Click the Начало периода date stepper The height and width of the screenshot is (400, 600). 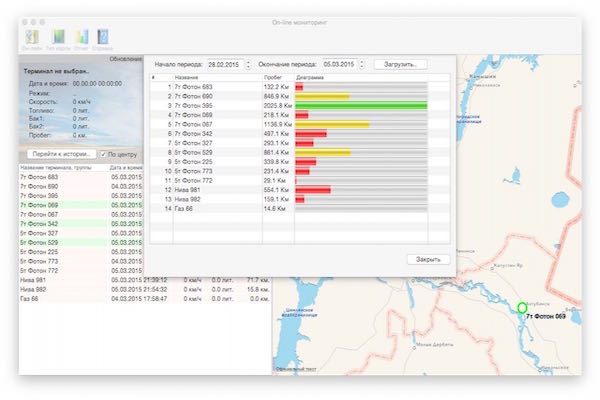pos(247,65)
